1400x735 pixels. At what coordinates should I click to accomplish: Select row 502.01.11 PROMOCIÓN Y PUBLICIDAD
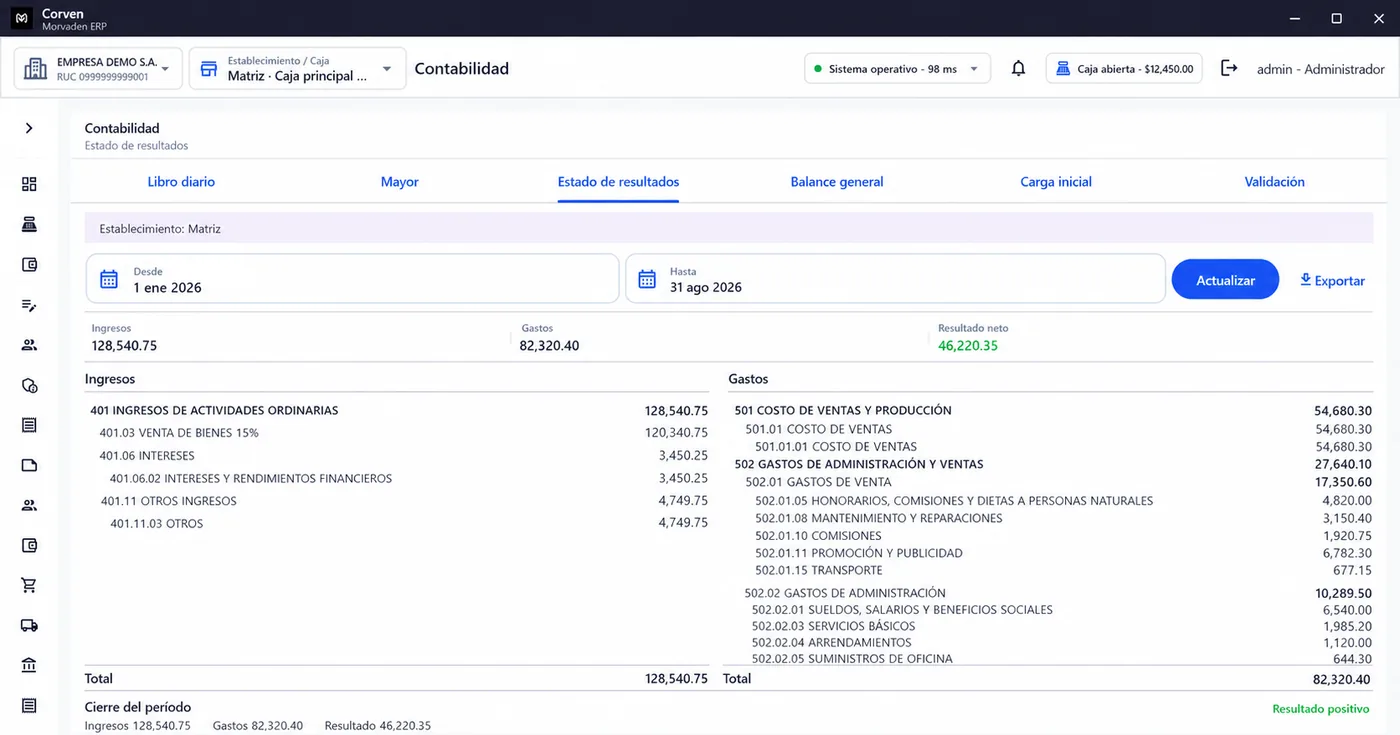coord(1050,553)
